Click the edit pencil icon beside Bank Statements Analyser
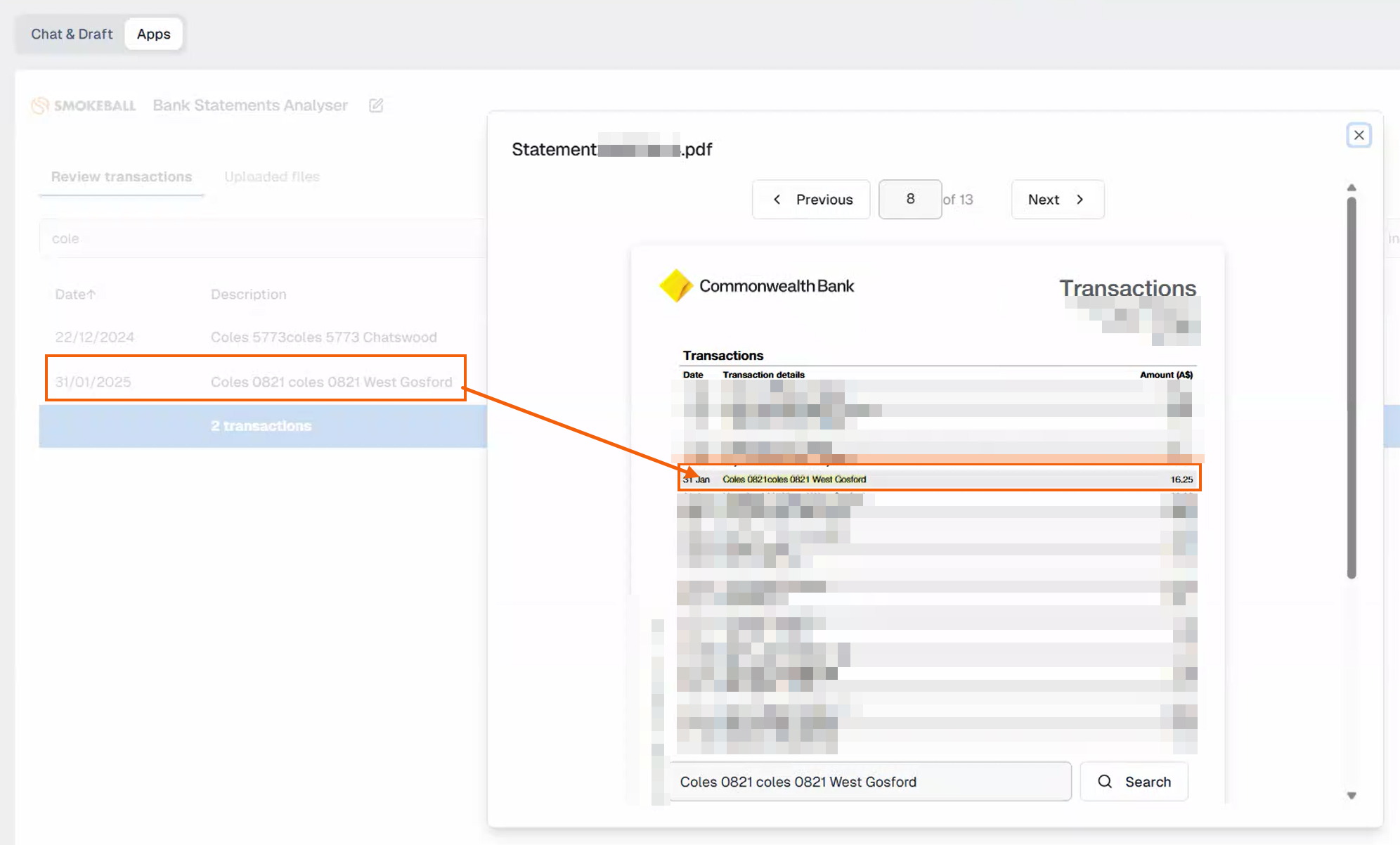Viewport: 1400px width, 845px height. click(376, 105)
